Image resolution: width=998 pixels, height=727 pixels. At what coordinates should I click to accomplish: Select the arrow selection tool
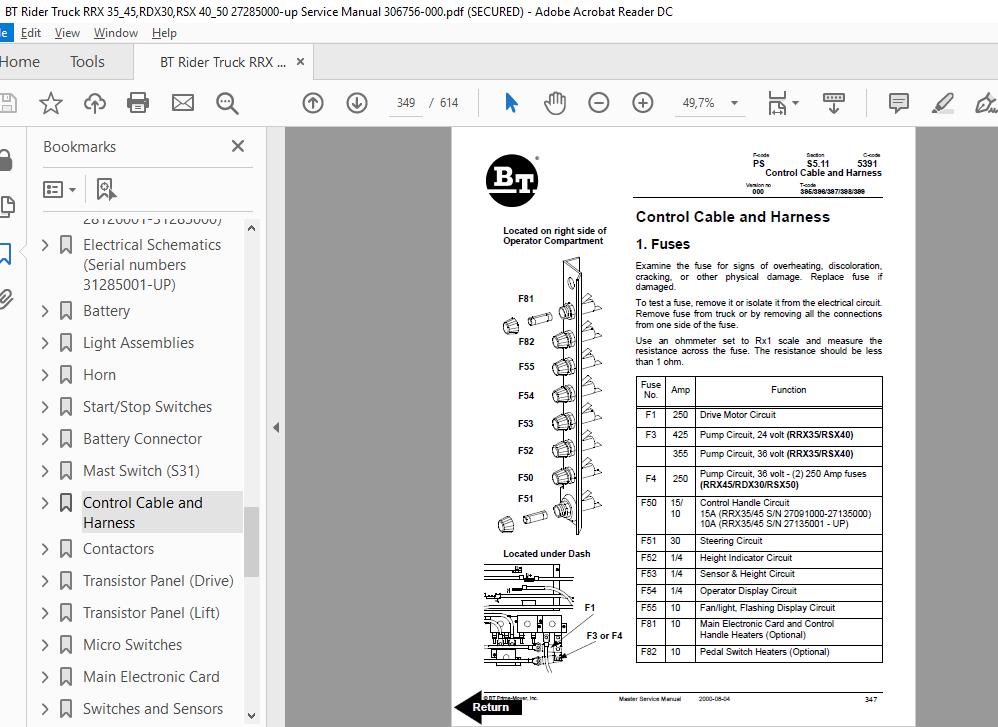point(511,102)
